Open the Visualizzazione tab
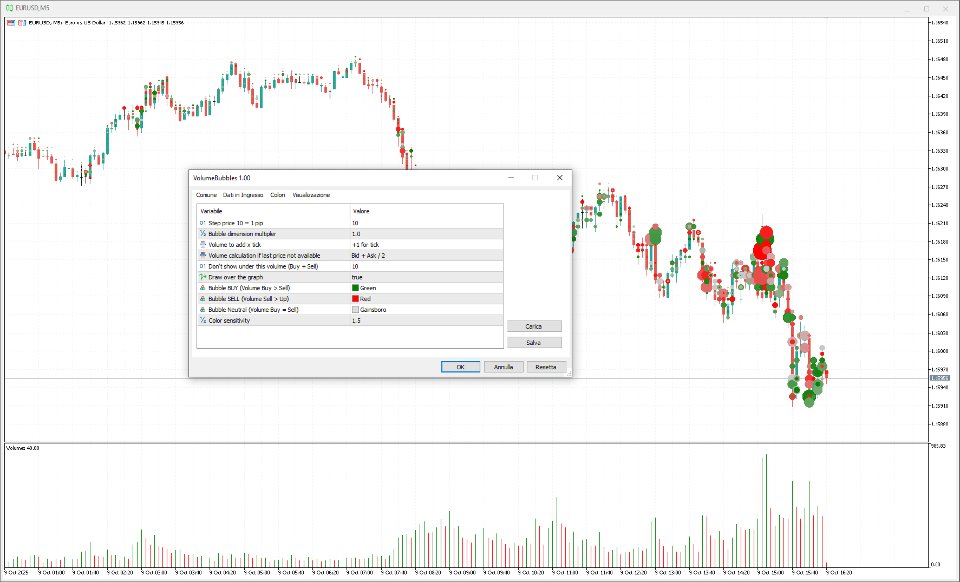Image resolution: width=960 pixels, height=582 pixels. point(312,195)
